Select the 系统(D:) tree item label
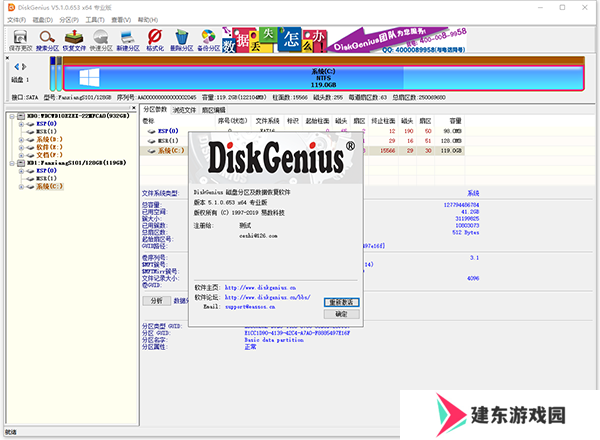The width and height of the screenshot is (600, 440). coord(49,140)
